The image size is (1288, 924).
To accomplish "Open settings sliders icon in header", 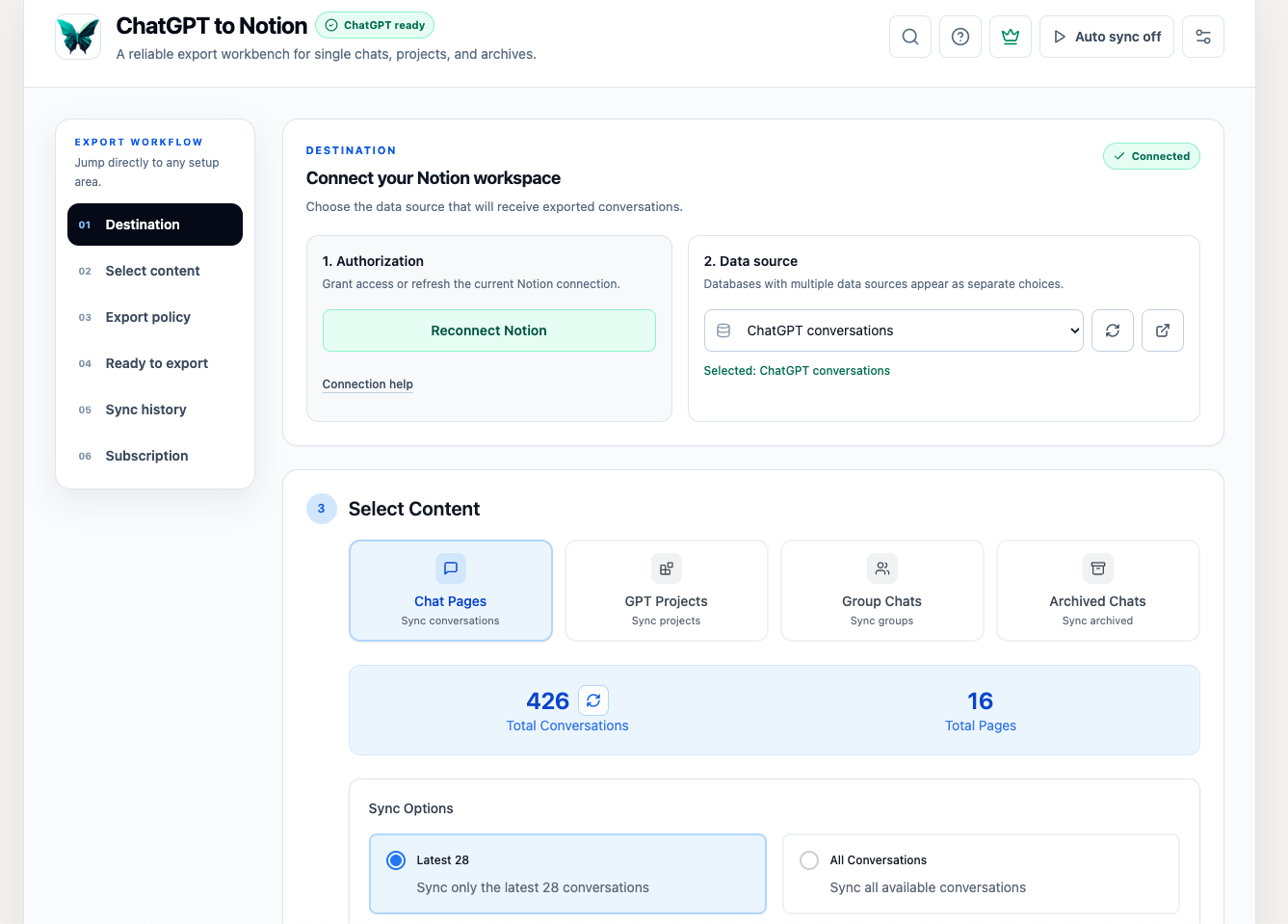I will click(x=1203, y=37).
